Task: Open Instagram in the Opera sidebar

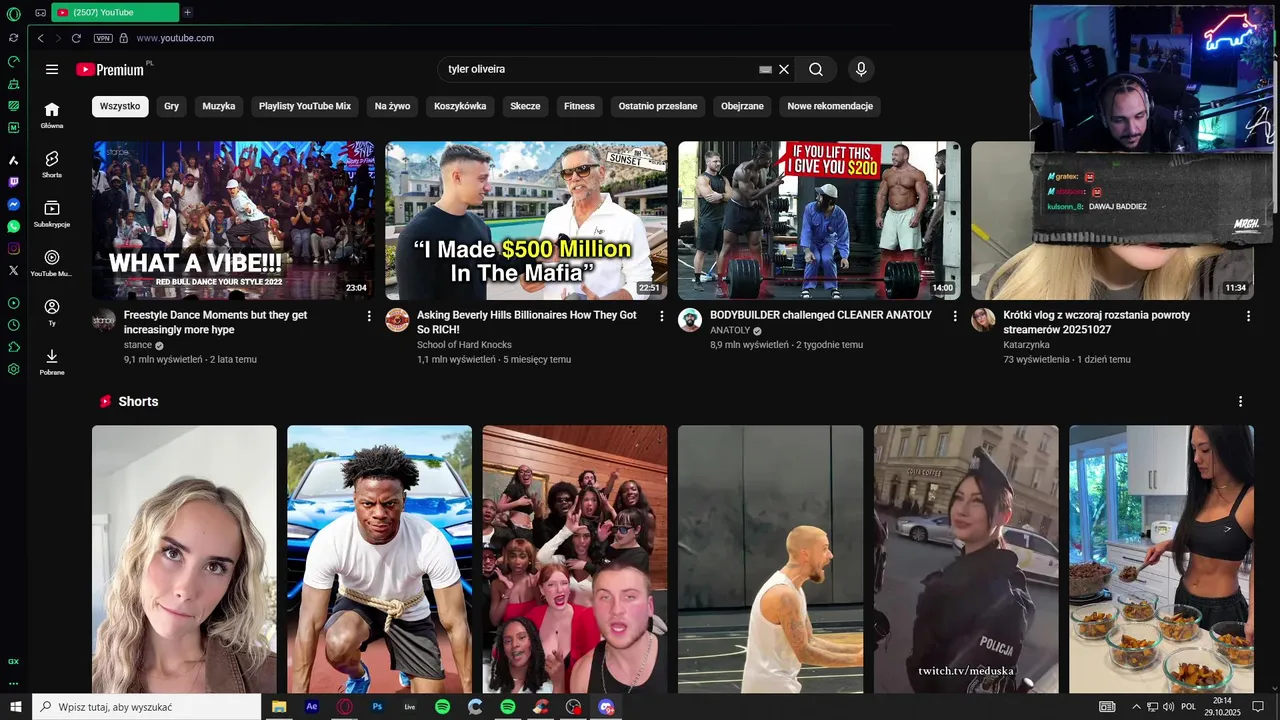Action: [13, 248]
